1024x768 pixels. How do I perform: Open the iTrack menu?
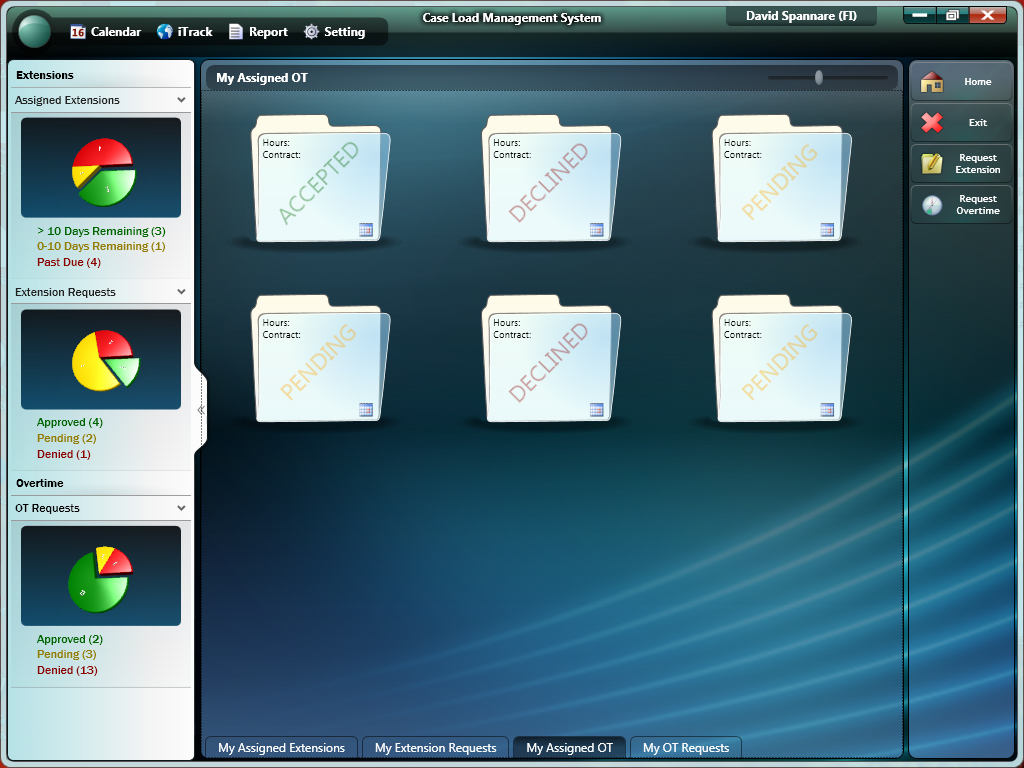pyautogui.click(x=184, y=32)
